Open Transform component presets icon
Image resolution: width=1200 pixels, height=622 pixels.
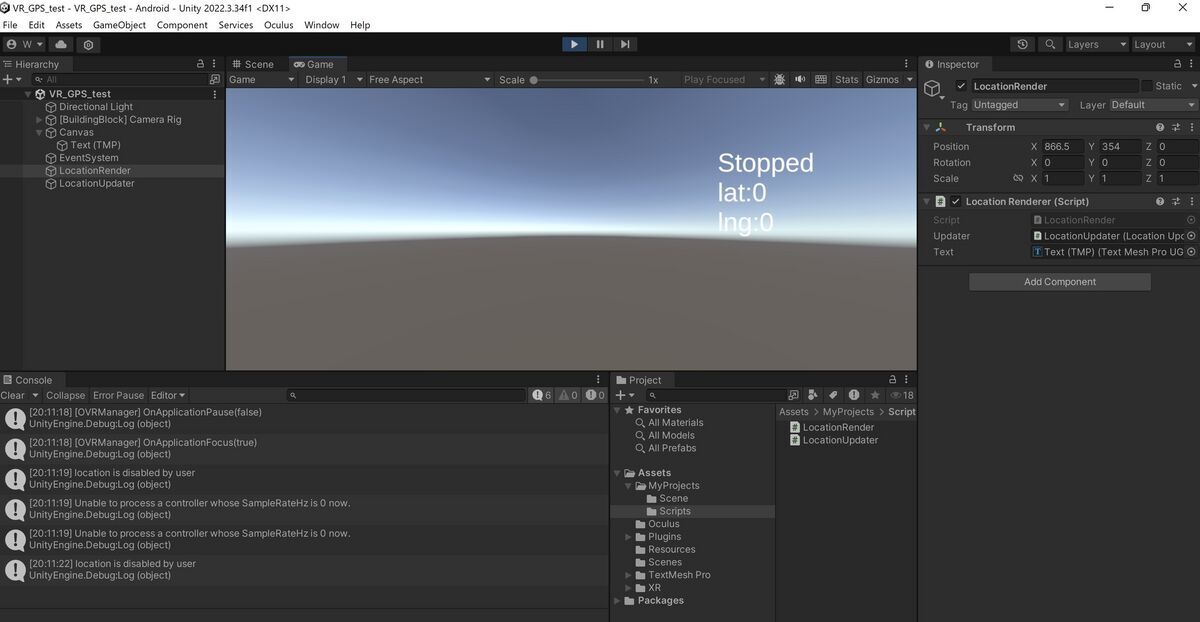point(1176,127)
